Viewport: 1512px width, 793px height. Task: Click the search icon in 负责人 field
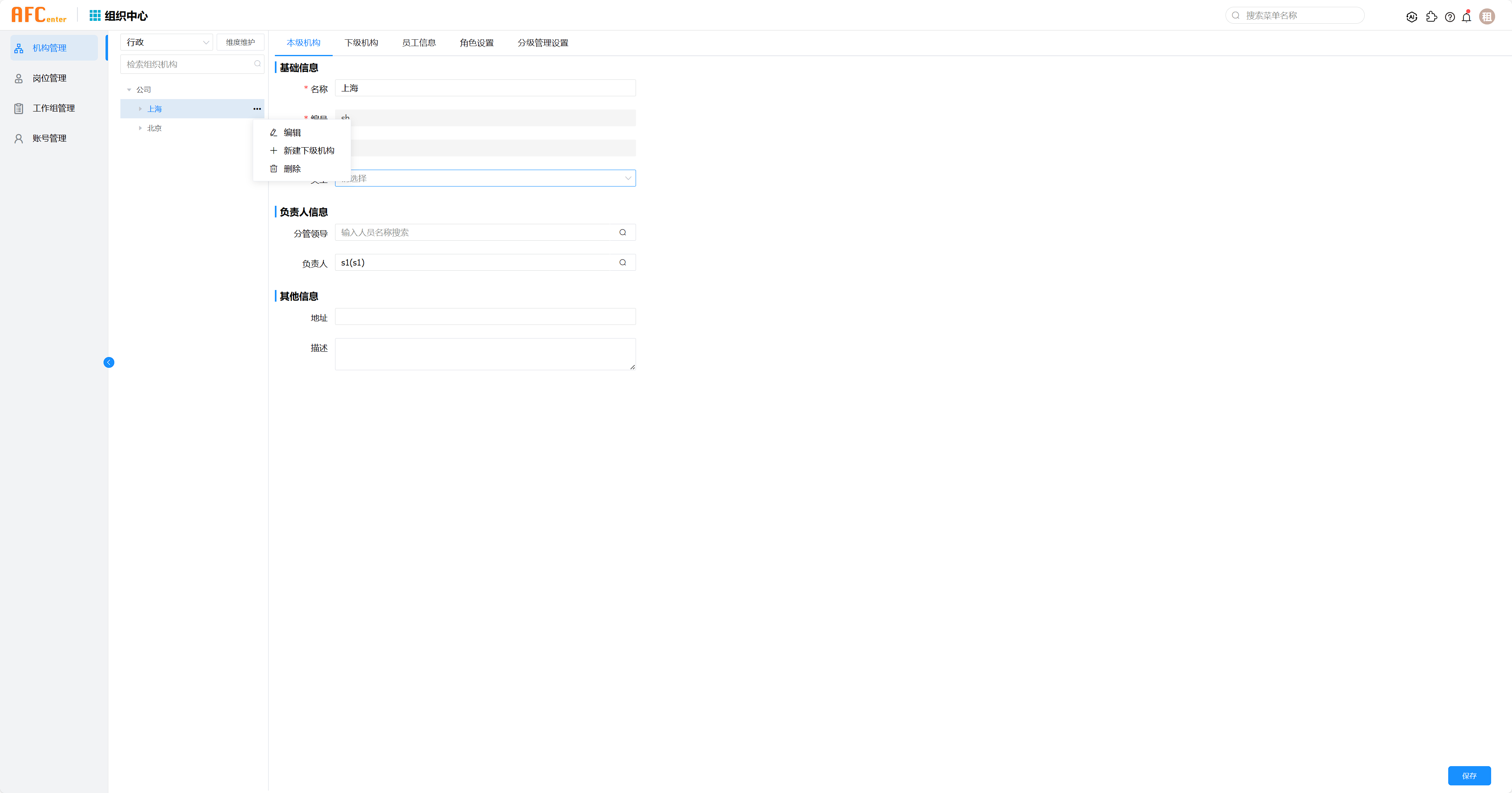point(623,263)
